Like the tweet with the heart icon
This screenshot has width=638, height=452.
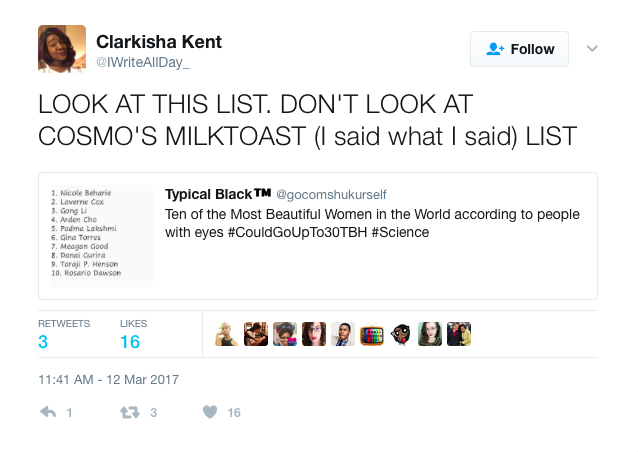coord(210,412)
